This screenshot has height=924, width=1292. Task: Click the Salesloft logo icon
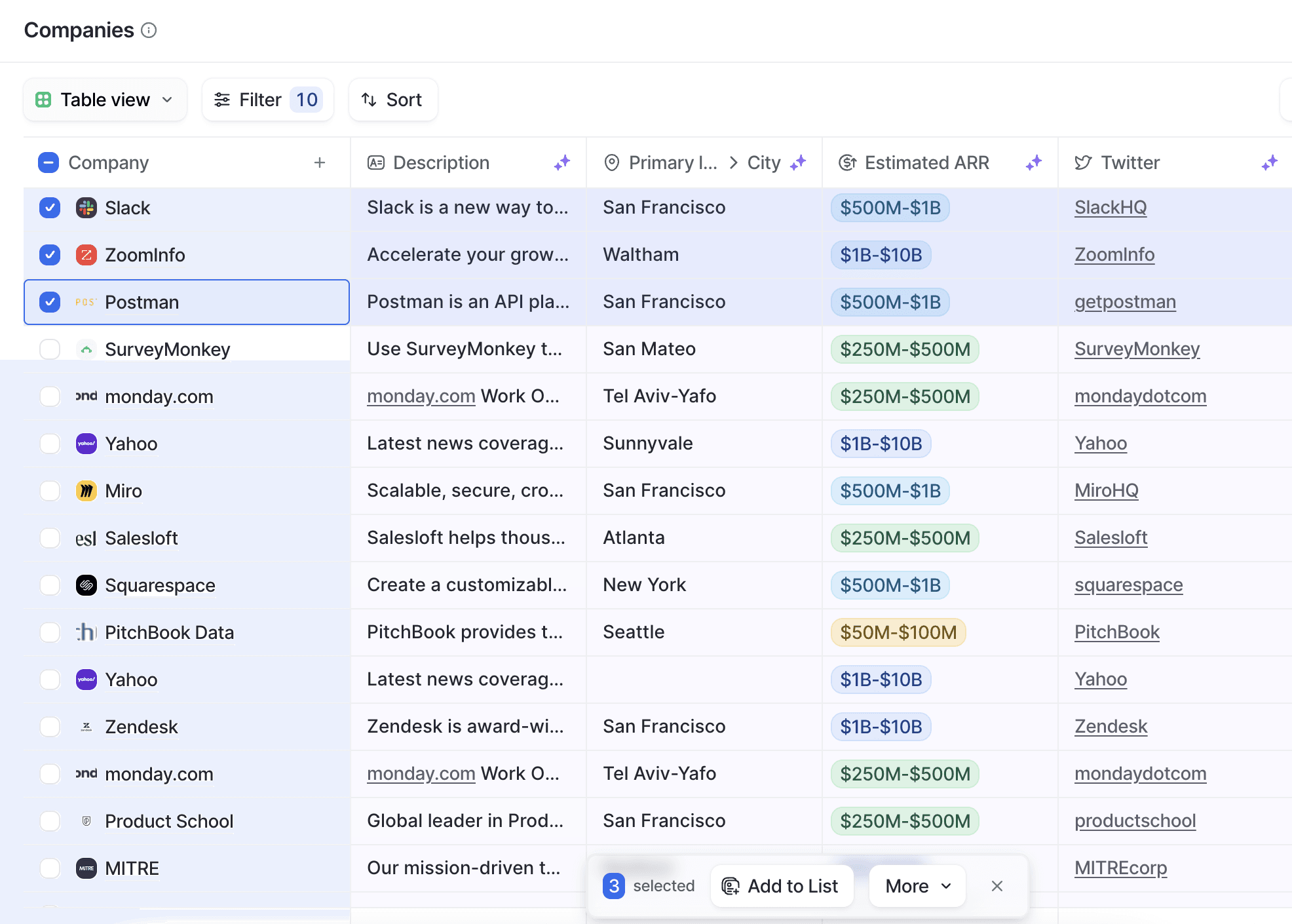click(86, 538)
